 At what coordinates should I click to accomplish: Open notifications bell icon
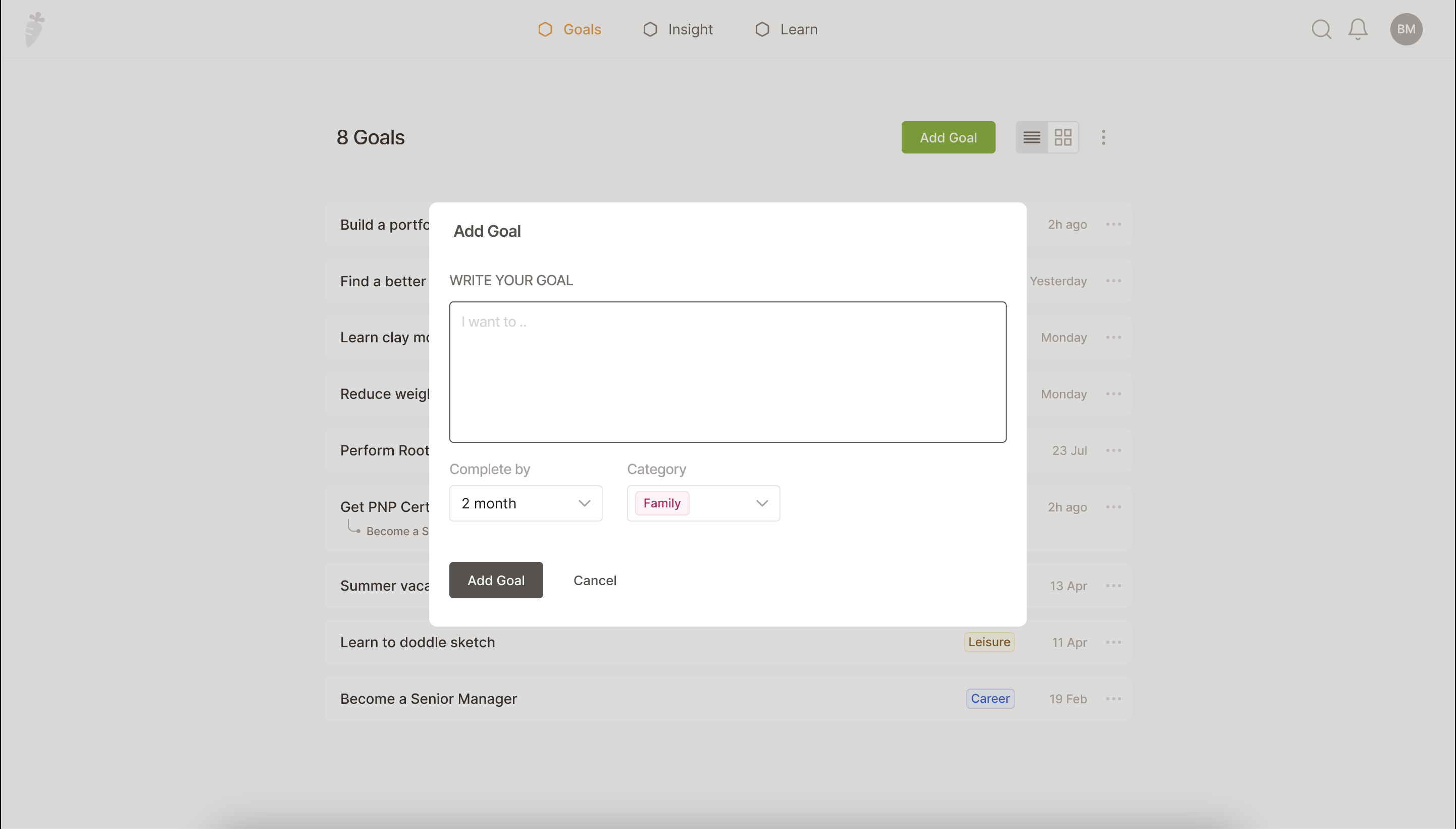(x=1358, y=29)
